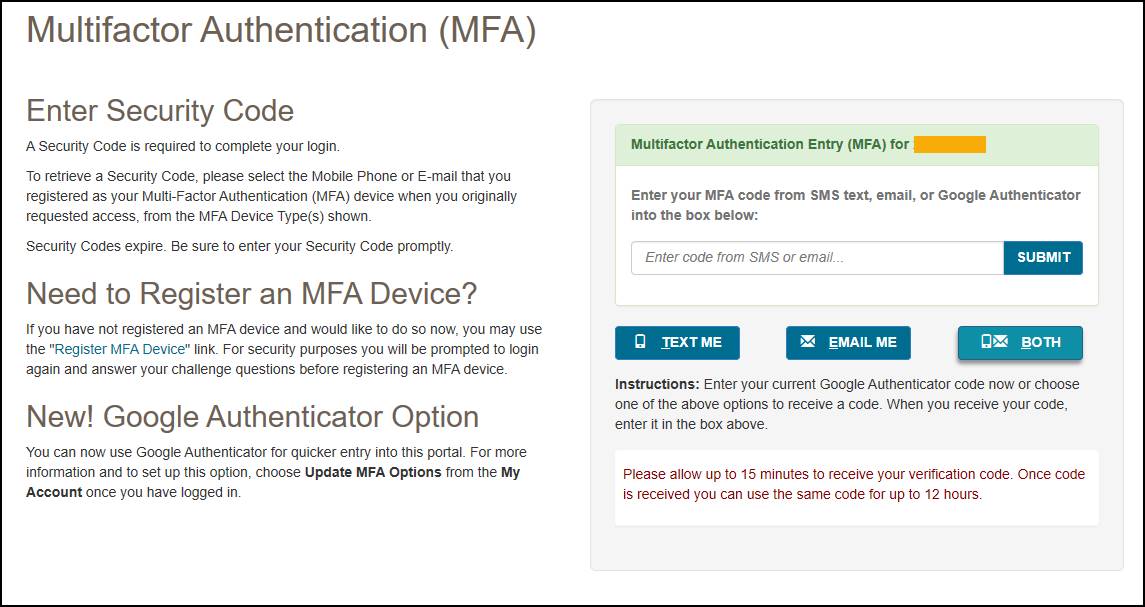The width and height of the screenshot is (1145, 607).
Task: Click the Multifactor Authentication (MFA) page title
Action: pyautogui.click(x=281, y=30)
